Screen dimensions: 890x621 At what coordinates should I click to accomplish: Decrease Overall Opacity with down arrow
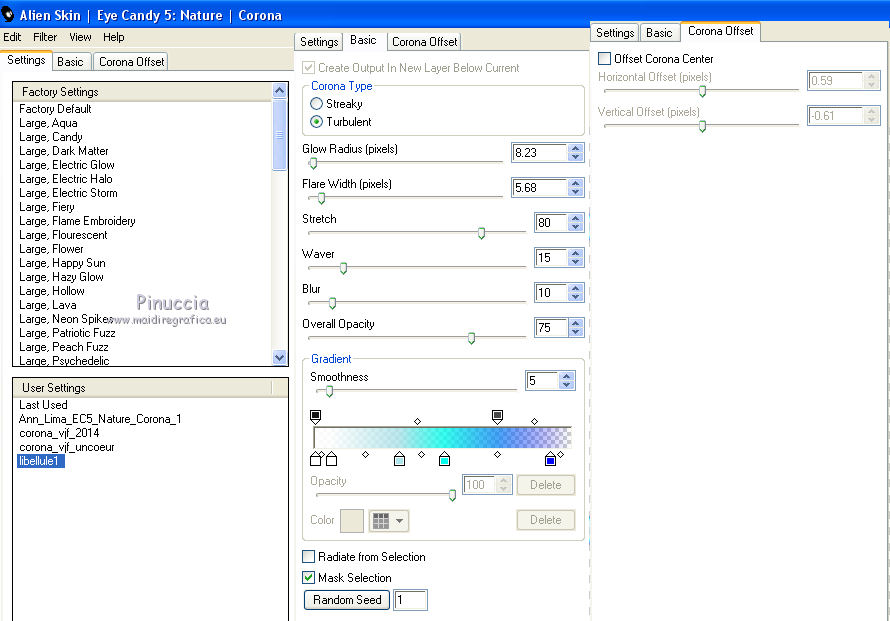pyautogui.click(x=576, y=332)
